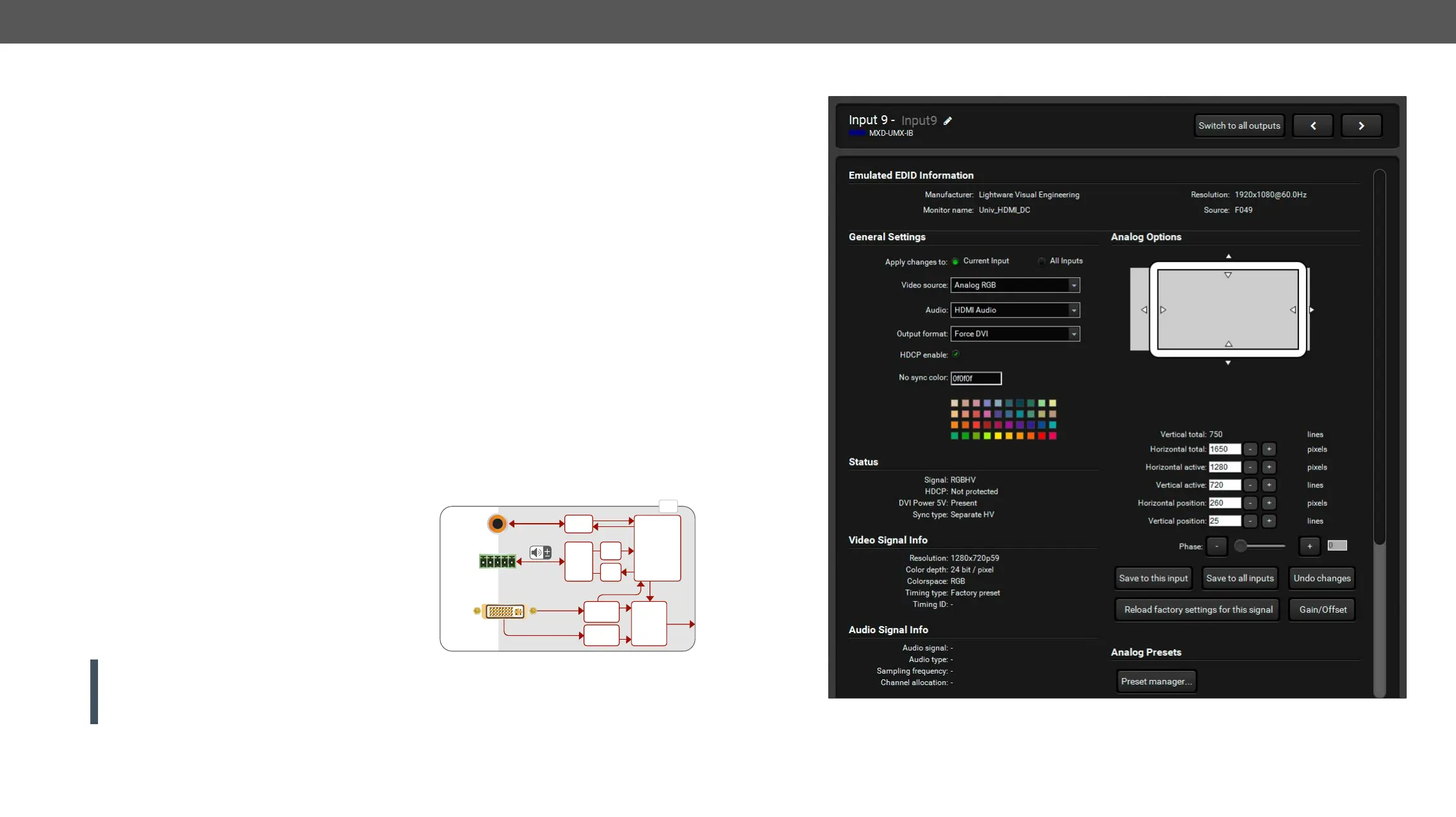Click Switch to all outputs button
Viewport: 1456px width, 817px height.
(1239, 126)
